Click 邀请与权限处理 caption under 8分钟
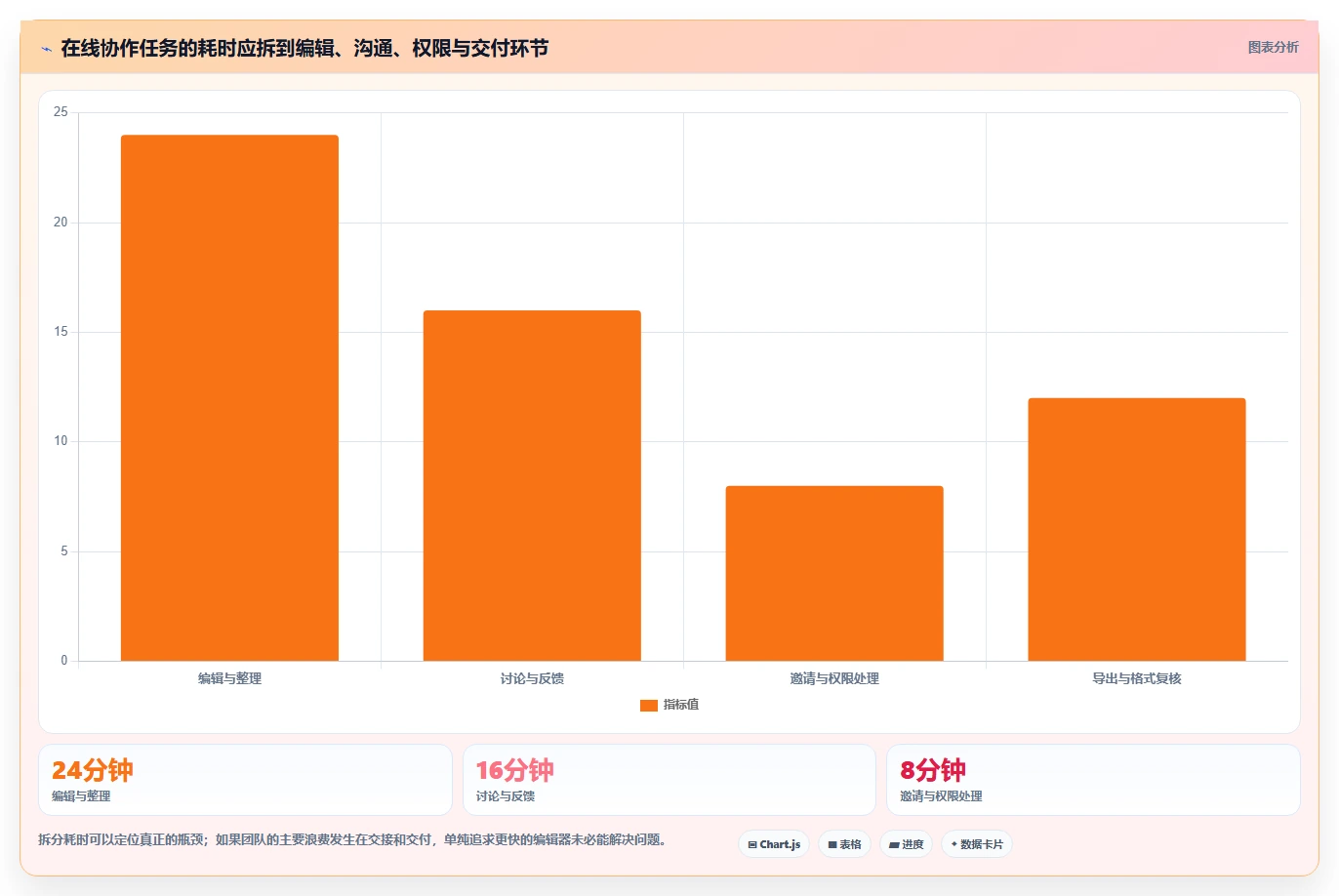1339x896 pixels. pos(941,796)
